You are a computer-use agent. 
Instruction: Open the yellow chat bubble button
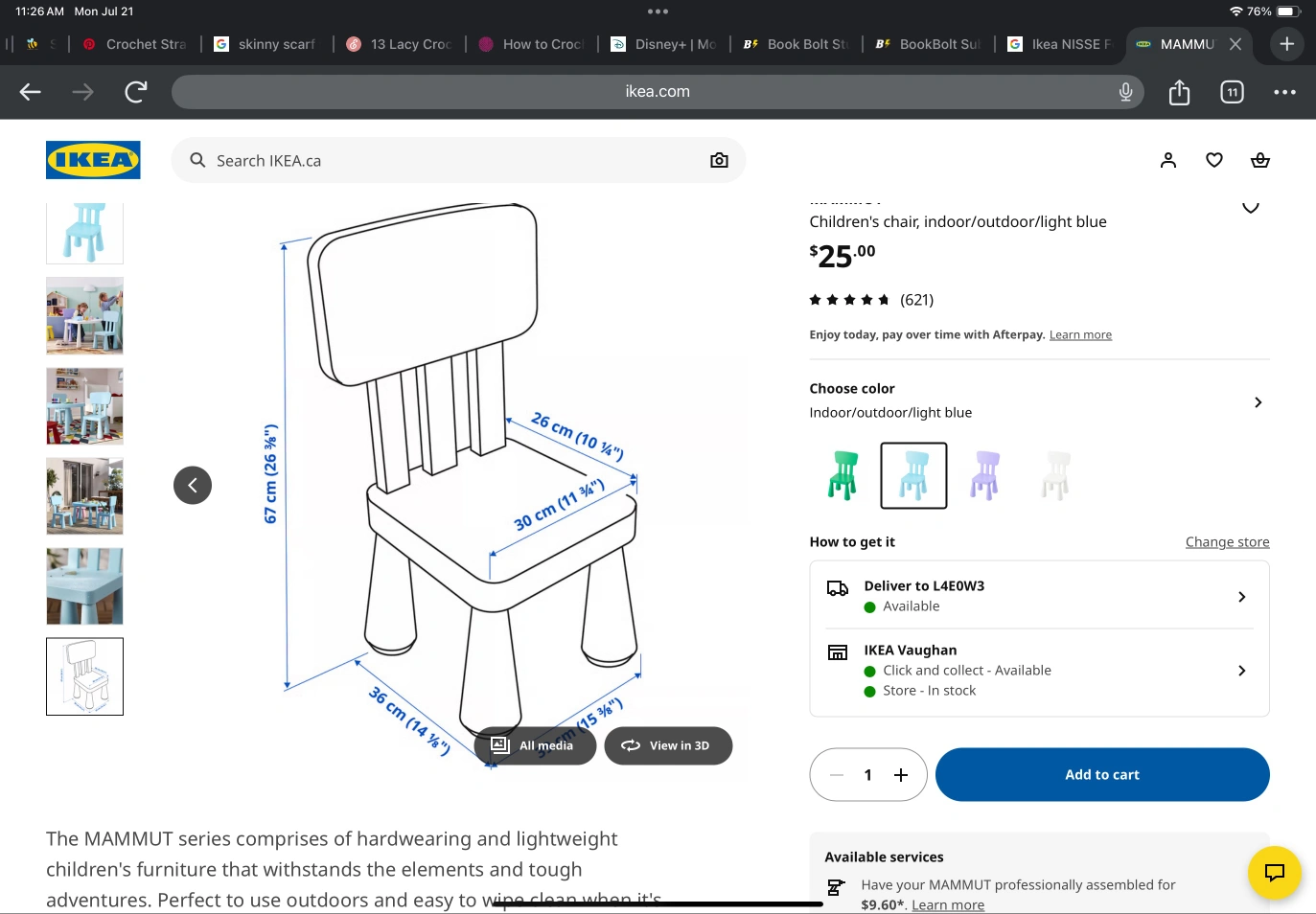[x=1275, y=872]
